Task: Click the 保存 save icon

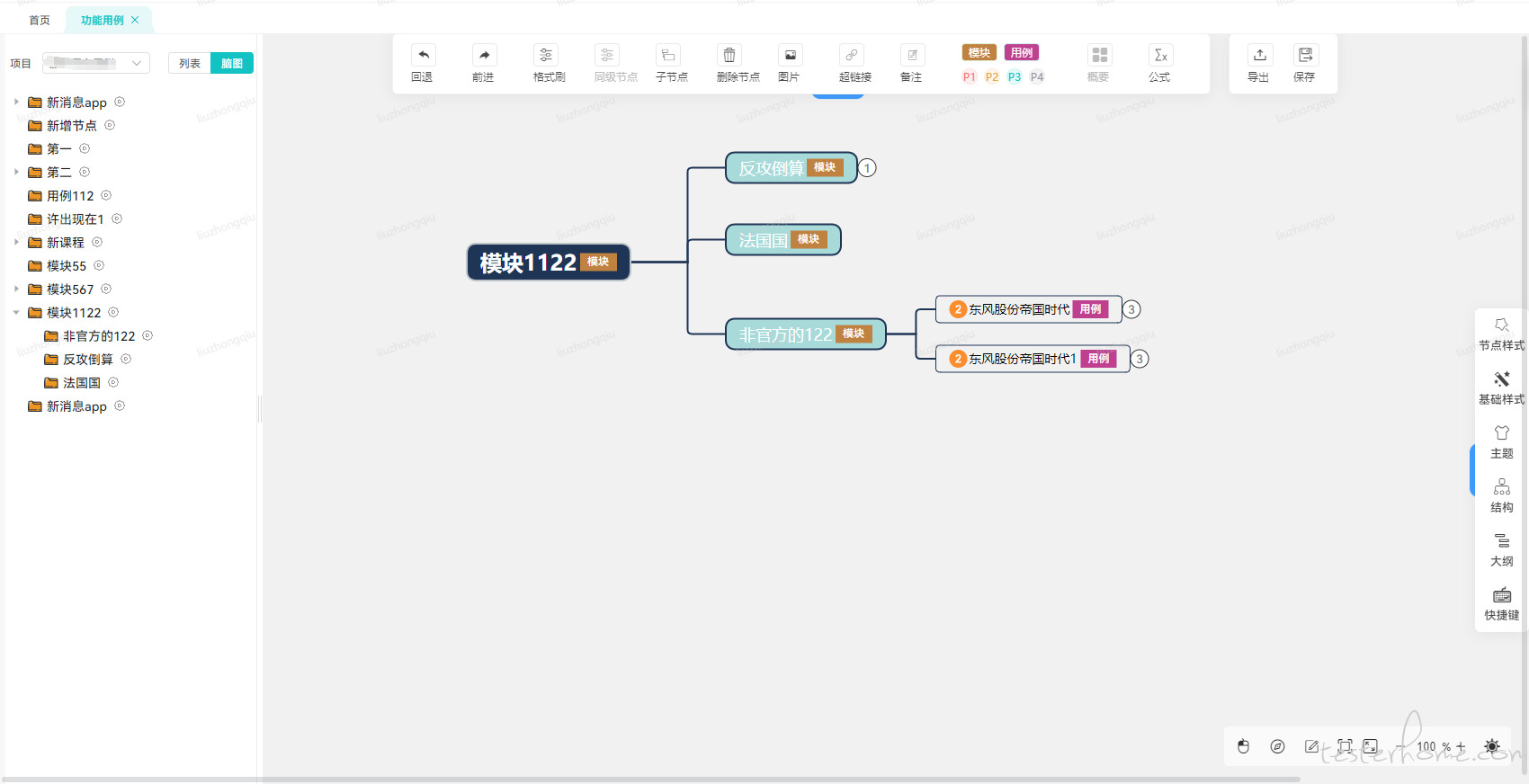Action: [x=1306, y=55]
